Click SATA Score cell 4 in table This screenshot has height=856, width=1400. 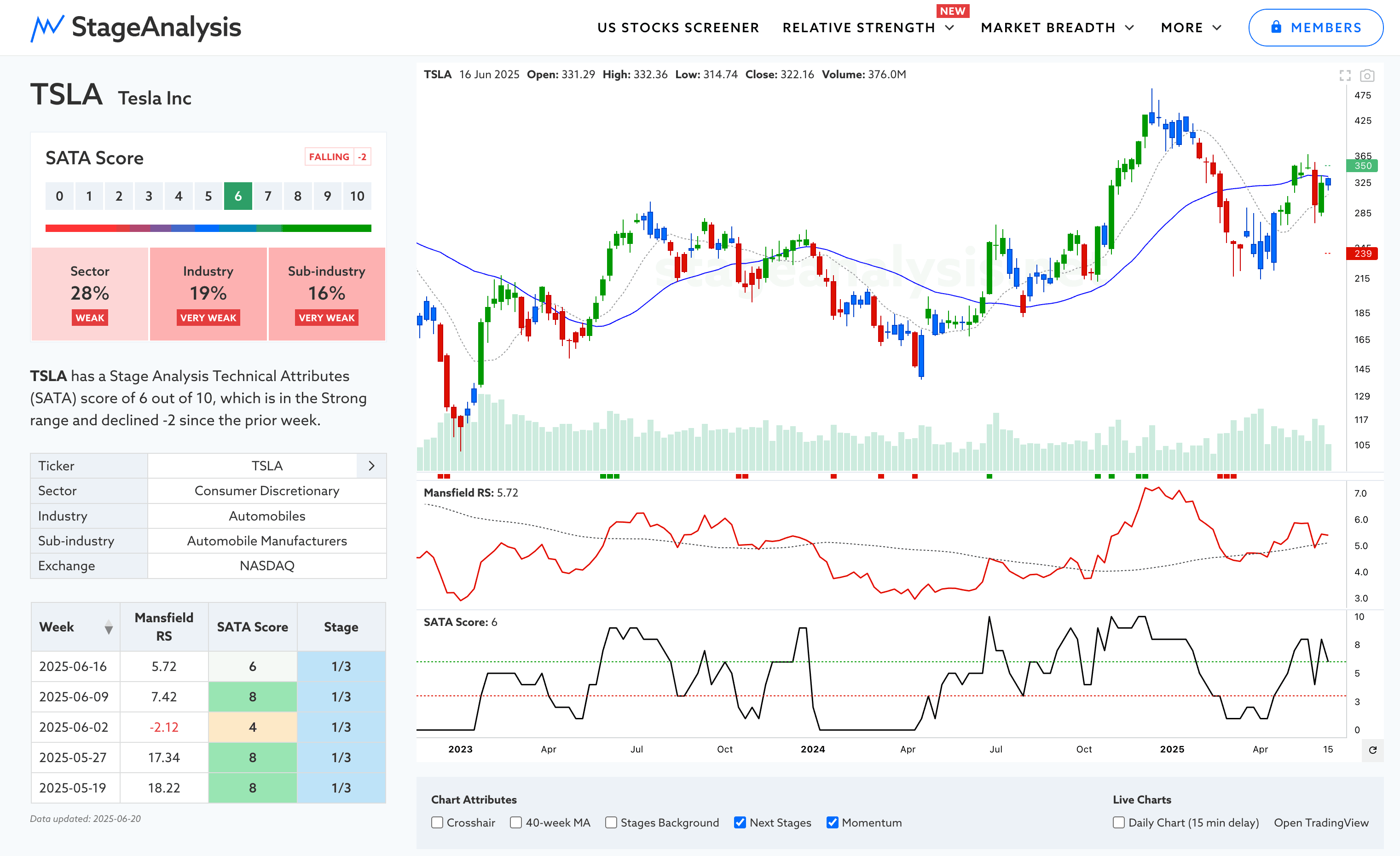point(253,727)
